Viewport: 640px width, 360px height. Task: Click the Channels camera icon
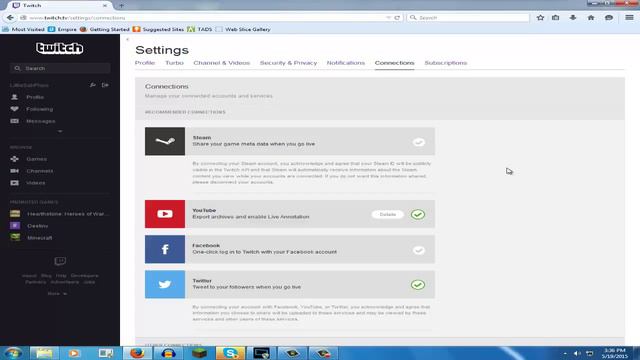pos(15,171)
